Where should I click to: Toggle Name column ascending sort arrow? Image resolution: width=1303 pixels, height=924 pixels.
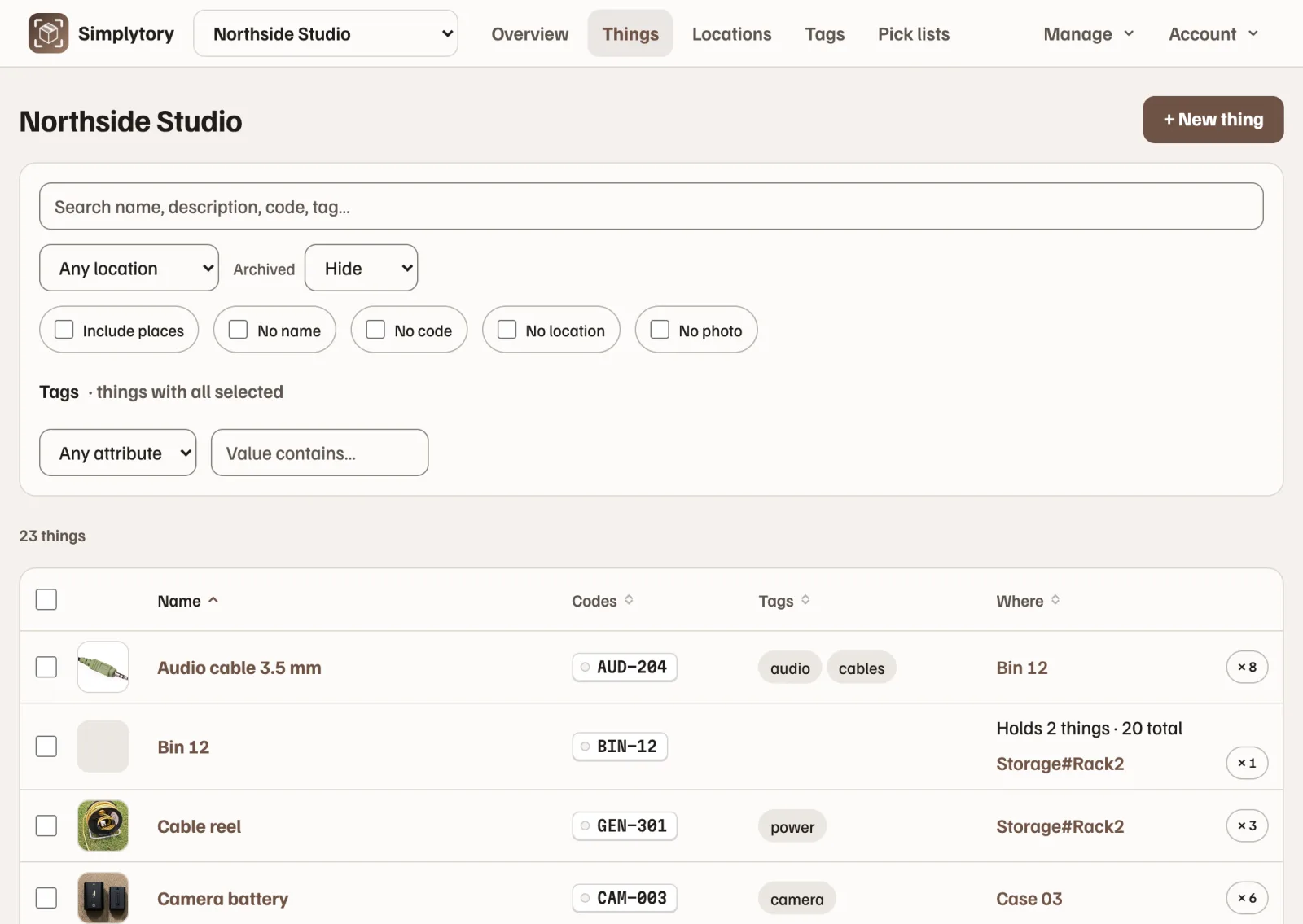click(x=213, y=600)
